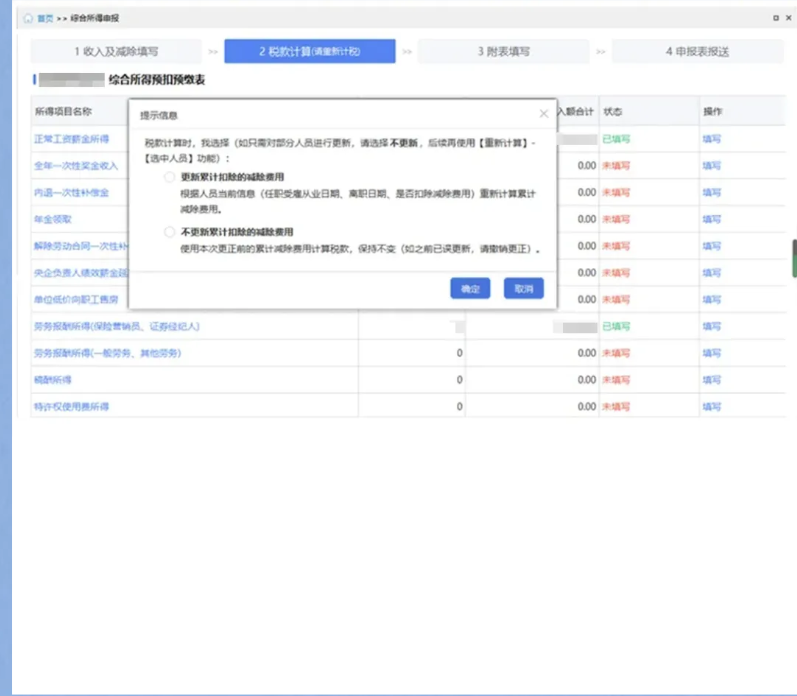The height and width of the screenshot is (696, 797).
Task: Click 填写 for 年金领取 row
Action: [x=712, y=219]
